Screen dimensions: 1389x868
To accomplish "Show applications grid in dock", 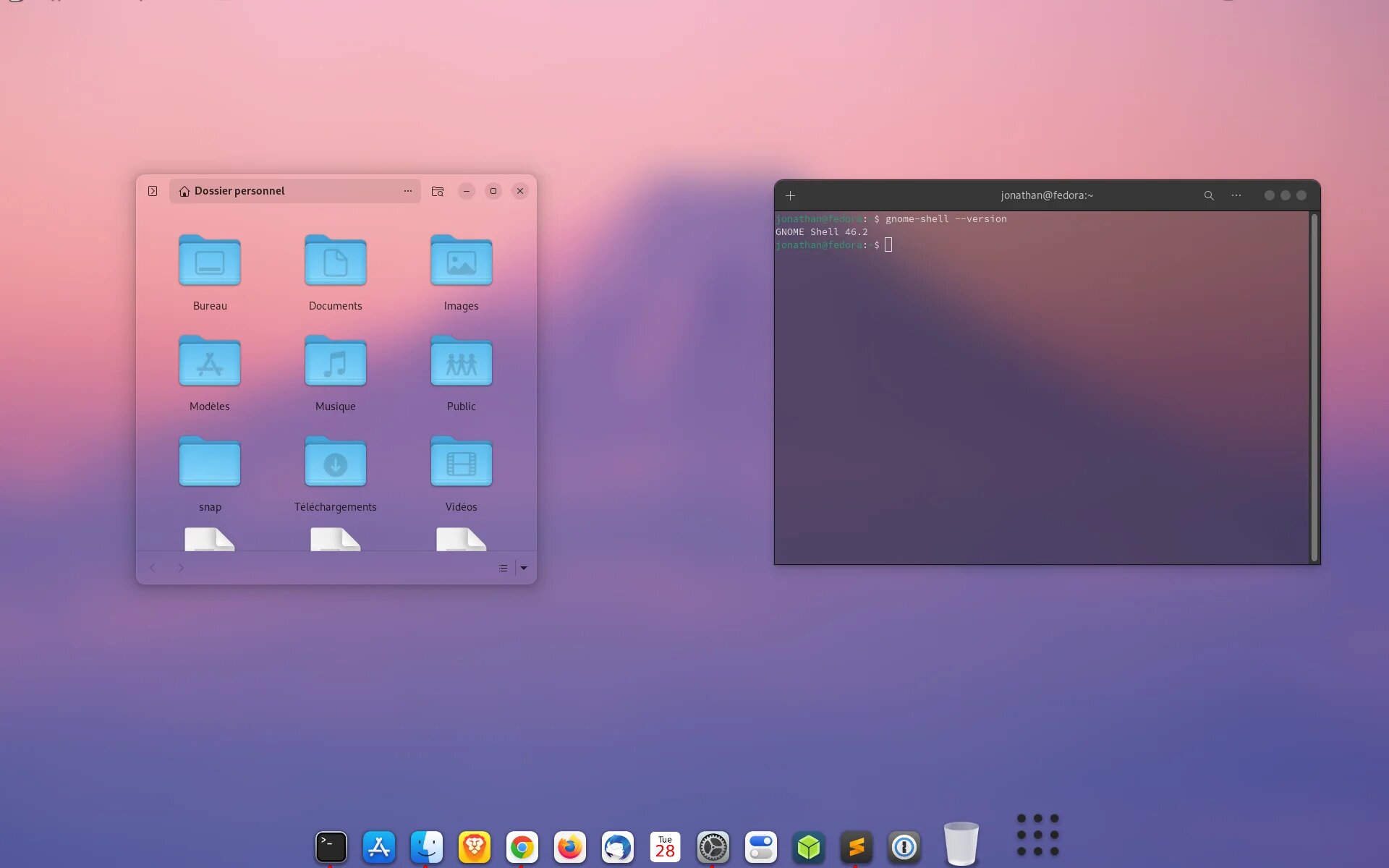I will click(1037, 835).
